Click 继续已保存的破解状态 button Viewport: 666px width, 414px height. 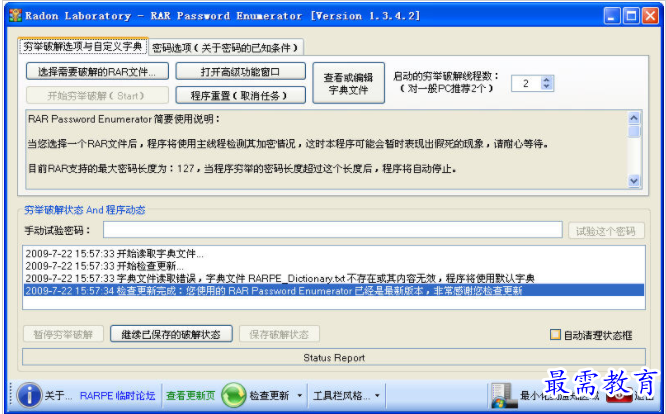coord(171,334)
